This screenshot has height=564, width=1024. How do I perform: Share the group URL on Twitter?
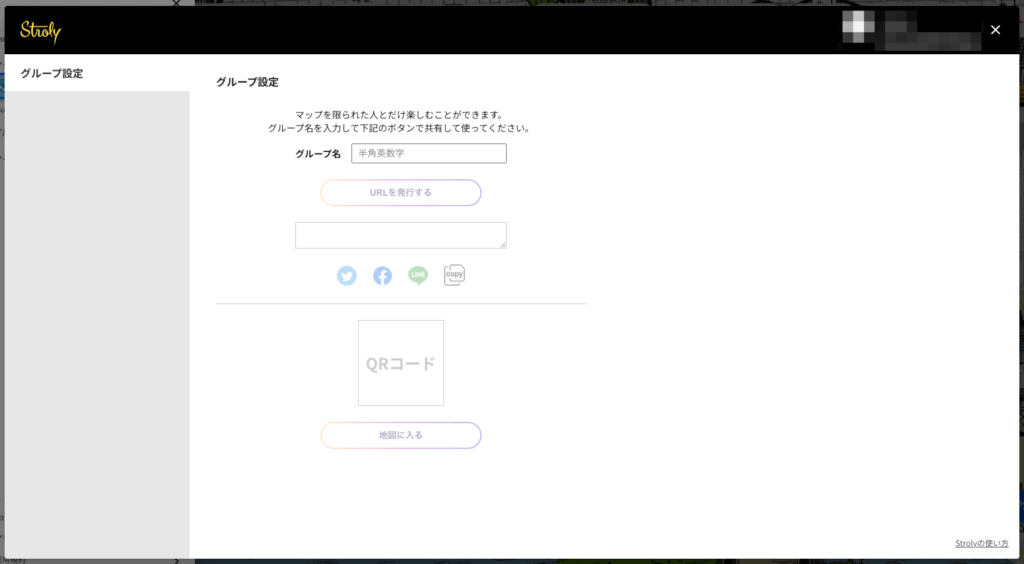click(346, 276)
